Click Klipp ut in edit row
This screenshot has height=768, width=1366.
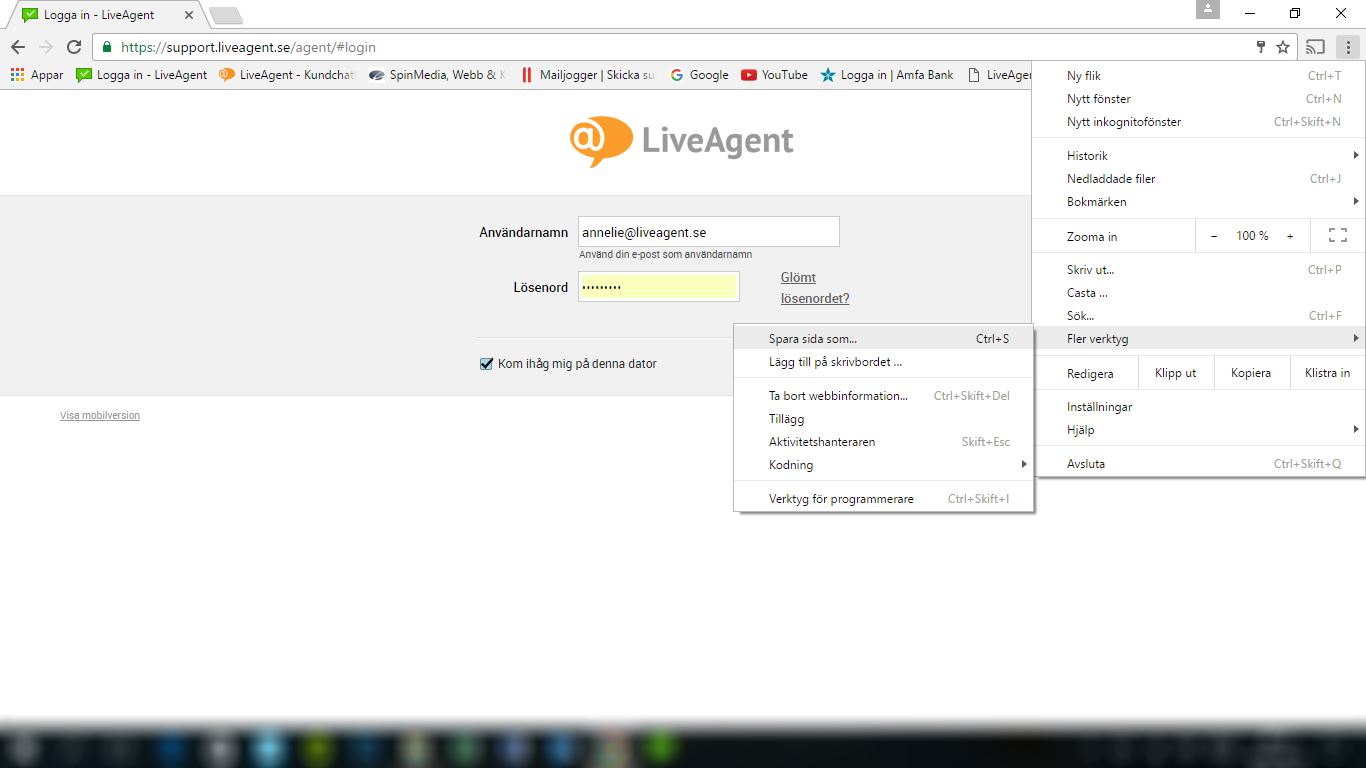[x=1176, y=373]
